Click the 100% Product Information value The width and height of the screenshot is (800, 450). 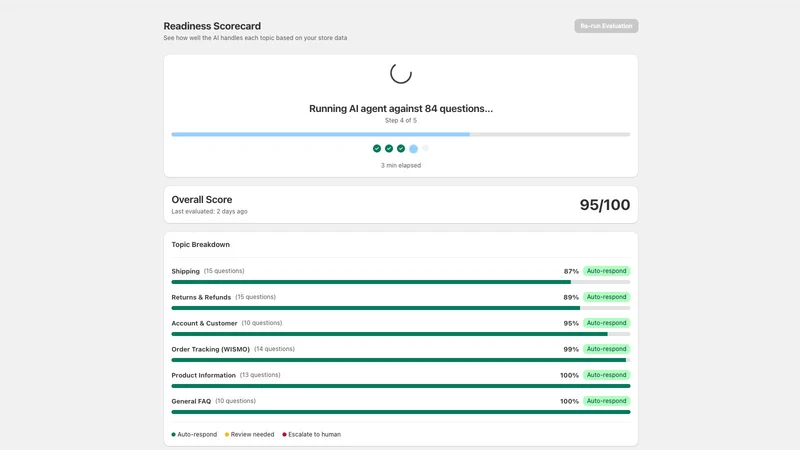pyautogui.click(x=569, y=376)
